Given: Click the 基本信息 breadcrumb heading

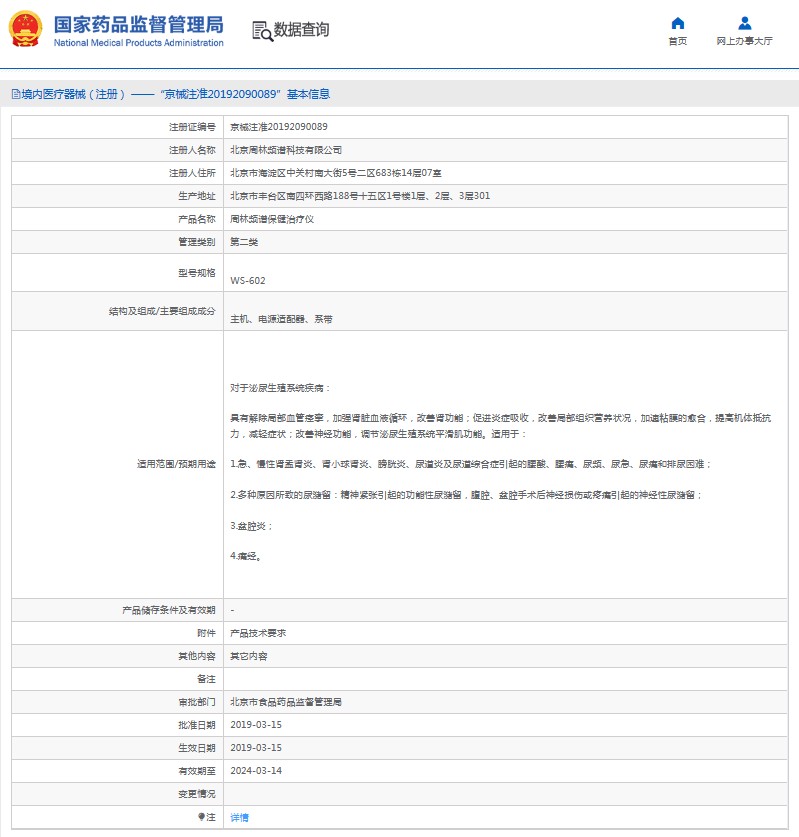Looking at the screenshot, I should coord(308,94).
